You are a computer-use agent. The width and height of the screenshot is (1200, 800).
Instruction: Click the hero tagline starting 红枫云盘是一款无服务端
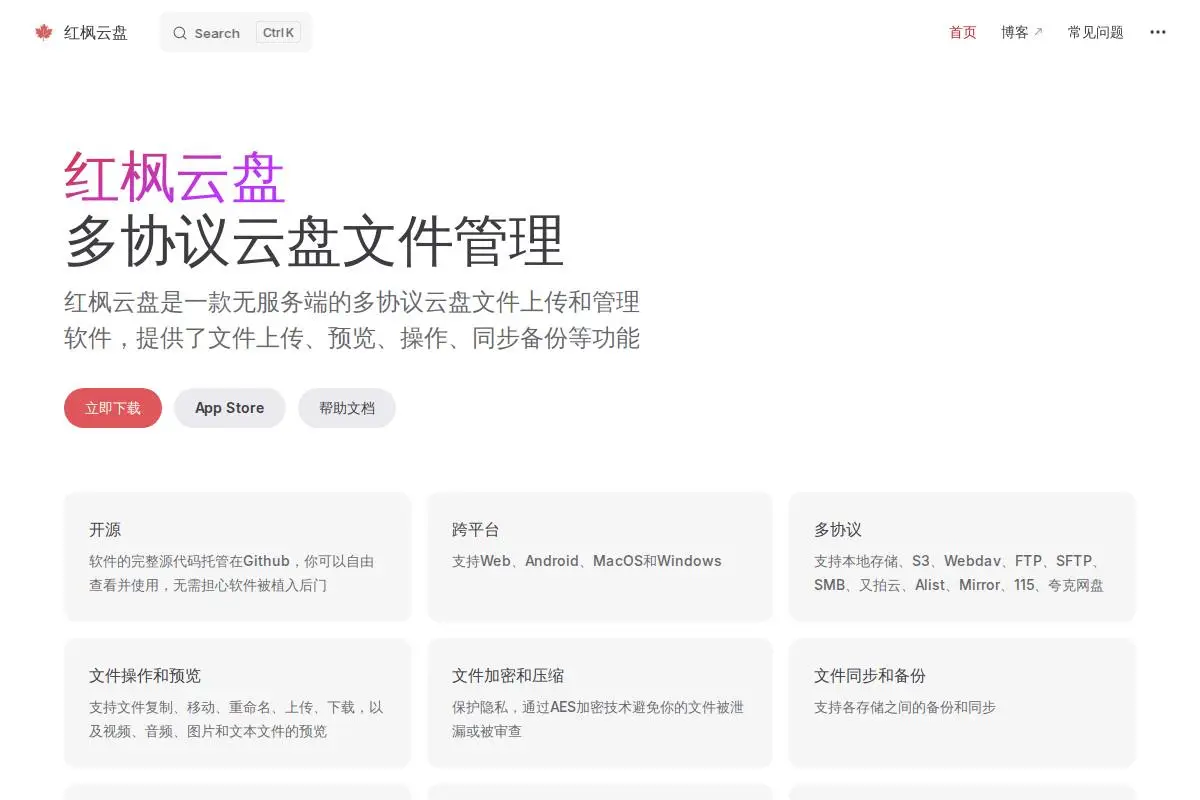[x=352, y=320]
